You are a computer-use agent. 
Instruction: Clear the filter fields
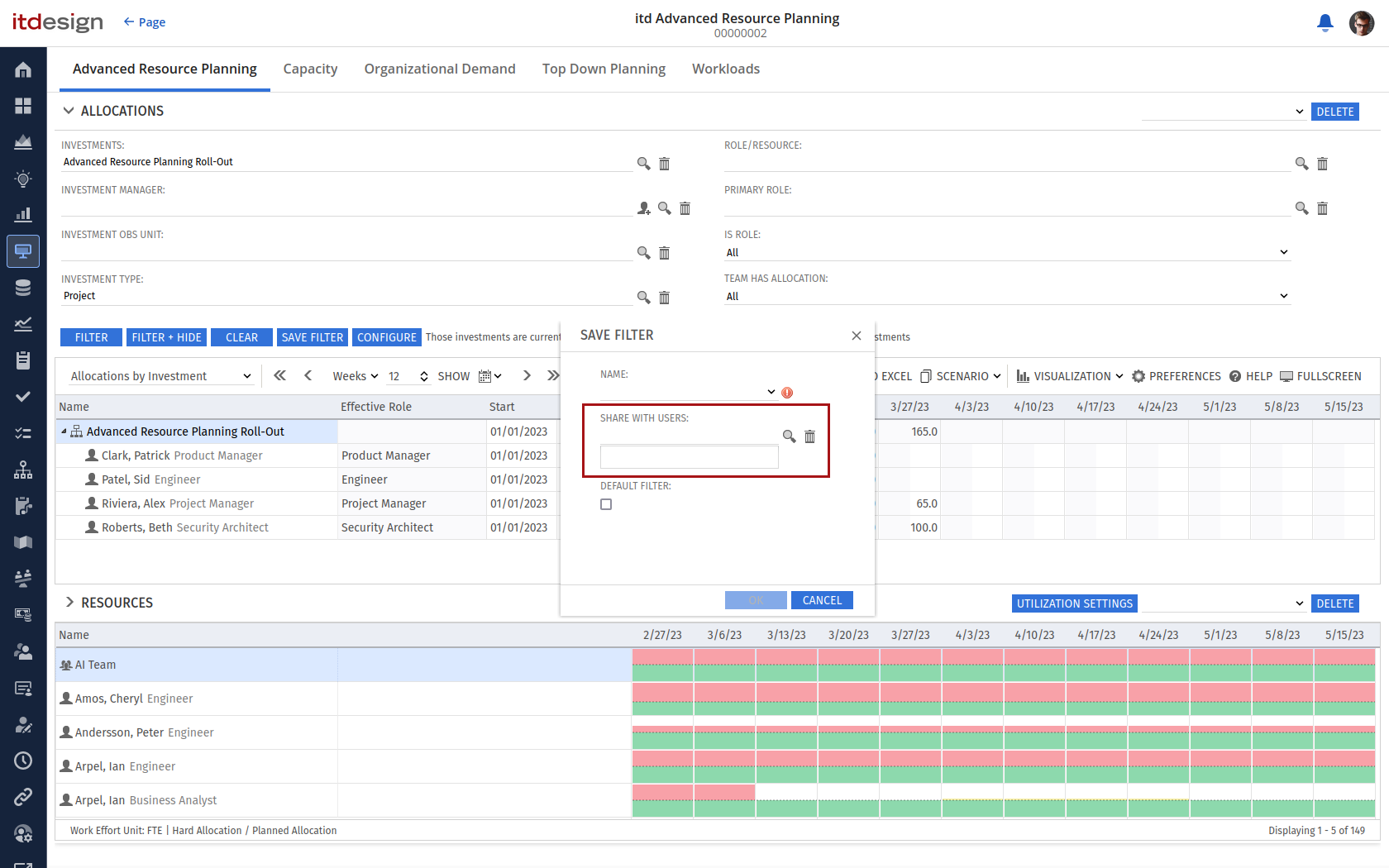point(241,337)
